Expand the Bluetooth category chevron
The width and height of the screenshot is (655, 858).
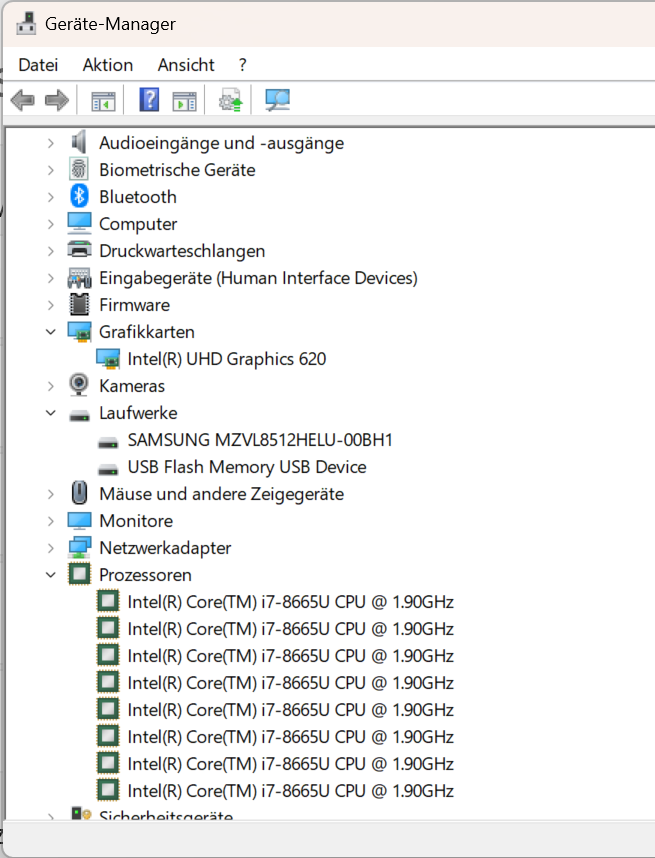51,196
